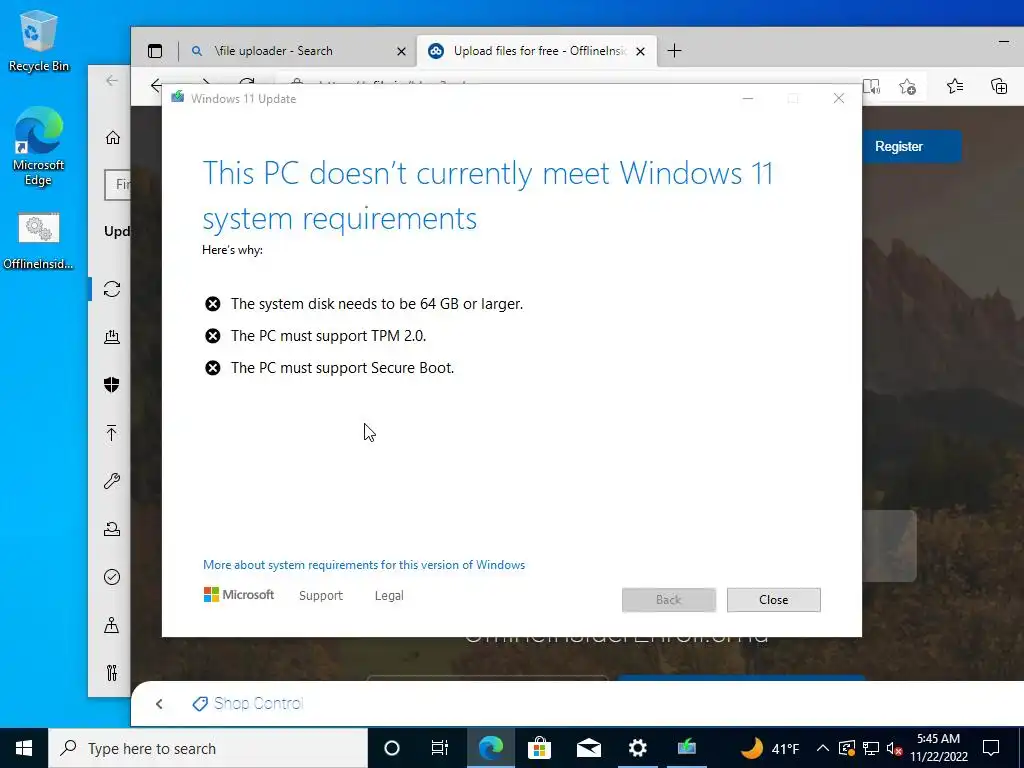Close the 'Upload files for free' tab
Screen dimensions: 1024x768
[x=641, y=51]
